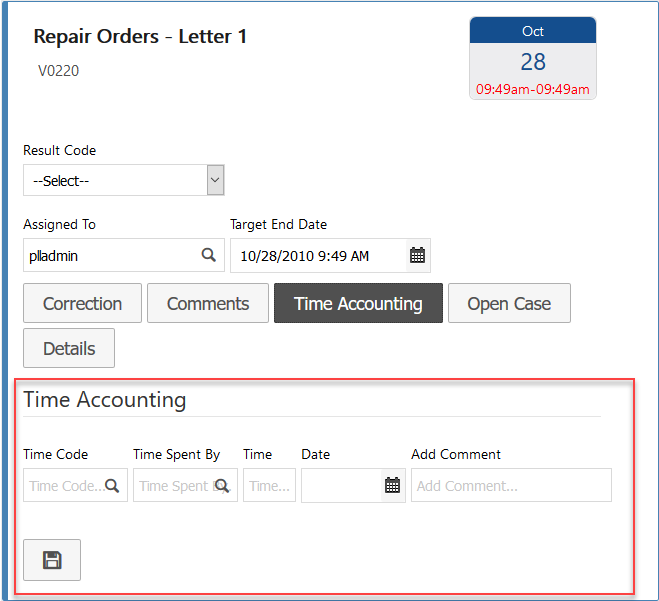Select the Time Accounting button

[x=358, y=304]
